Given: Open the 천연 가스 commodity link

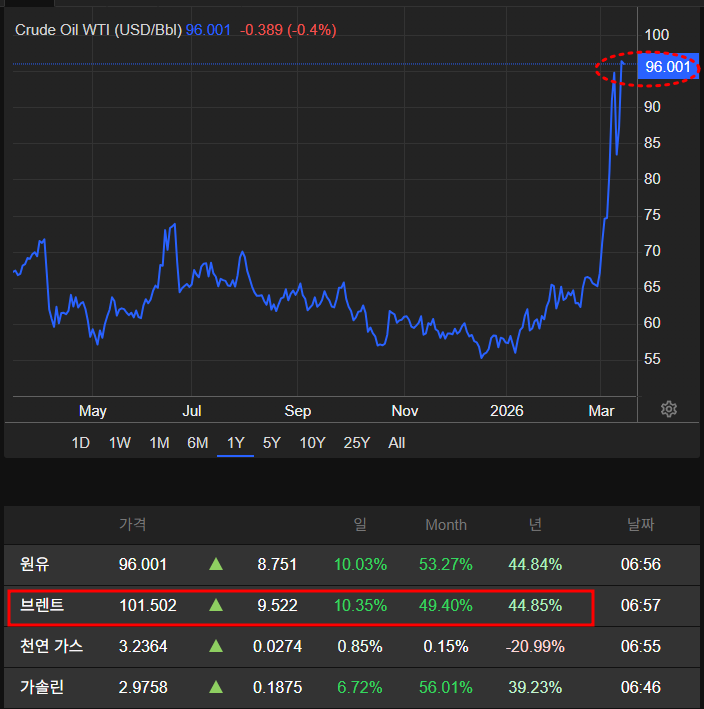Looking at the screenshot, I should coord(51,647).
